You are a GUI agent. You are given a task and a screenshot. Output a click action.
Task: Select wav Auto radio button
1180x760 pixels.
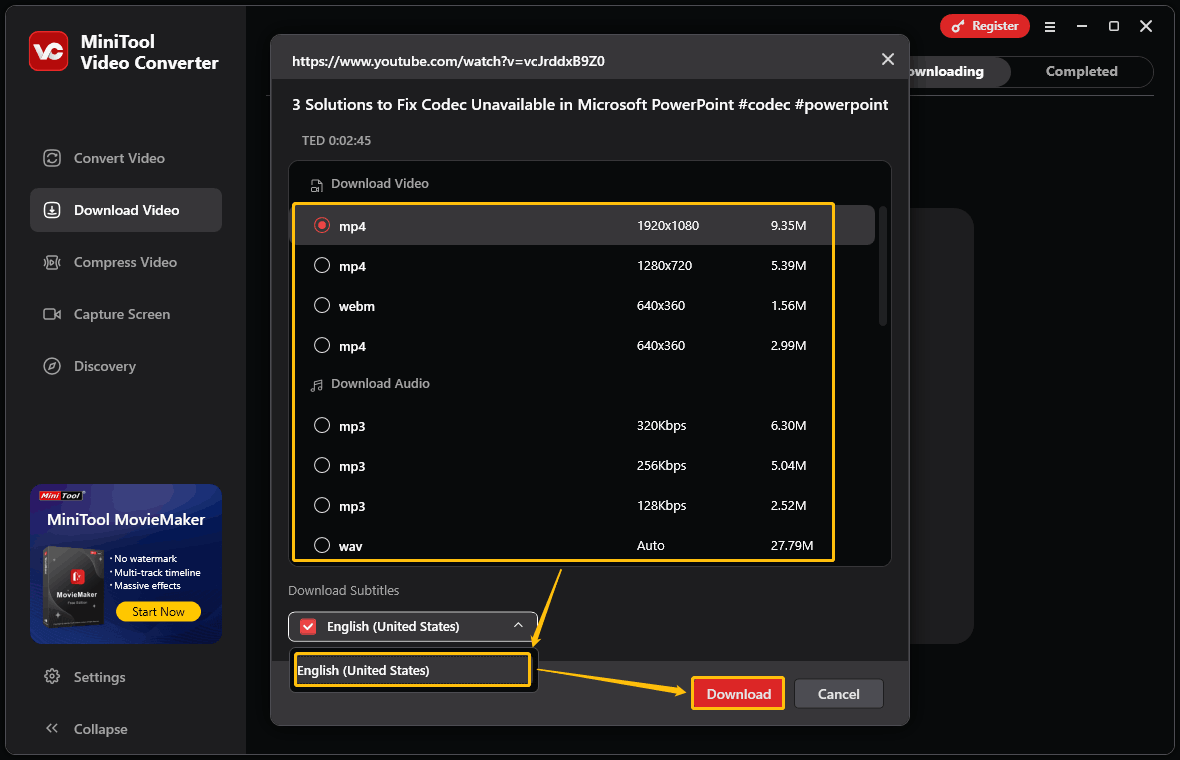click(x=322, y=545)
